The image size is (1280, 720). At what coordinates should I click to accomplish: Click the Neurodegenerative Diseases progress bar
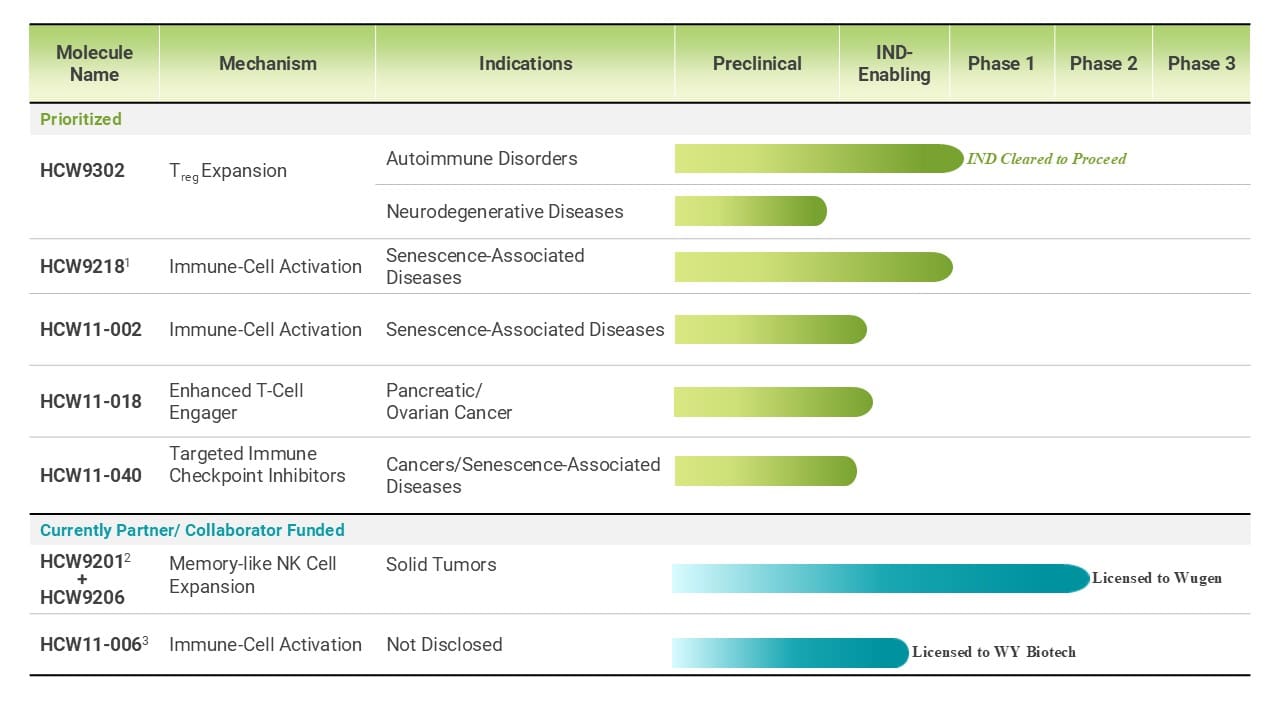click(751, 211)
